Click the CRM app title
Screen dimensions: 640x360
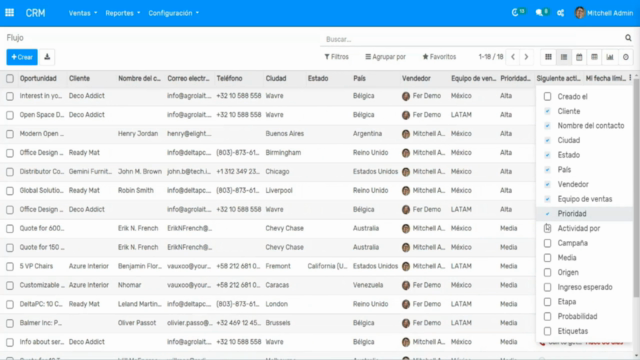click(x=36, y=13)
